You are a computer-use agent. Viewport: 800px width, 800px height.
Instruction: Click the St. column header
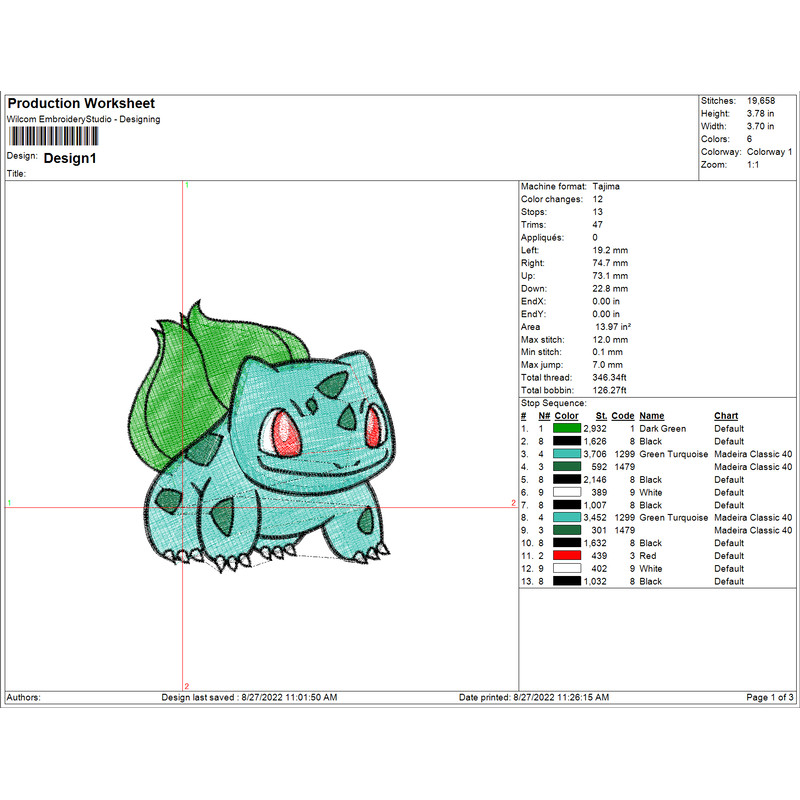(600, 416)
